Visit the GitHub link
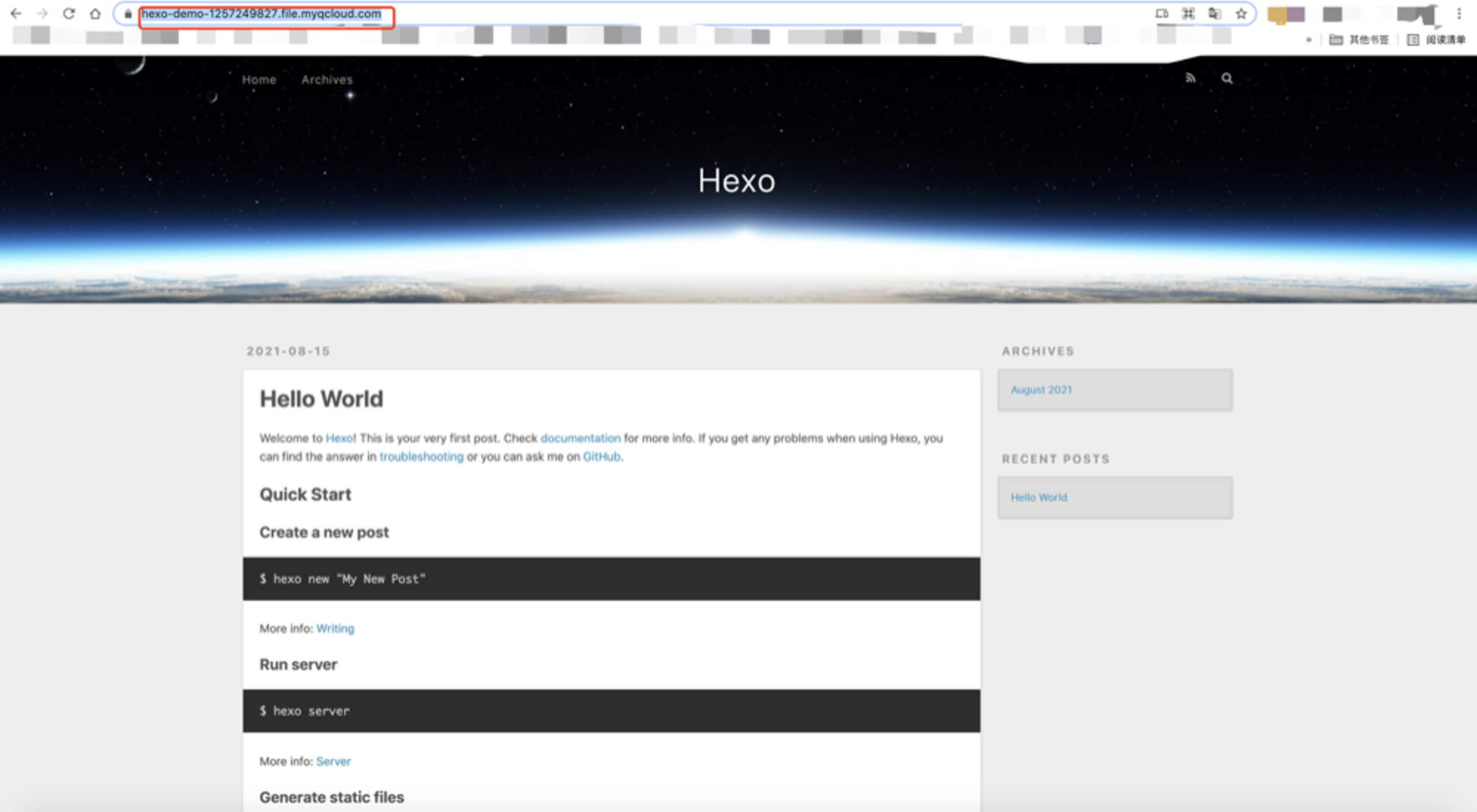 [602, 457]
